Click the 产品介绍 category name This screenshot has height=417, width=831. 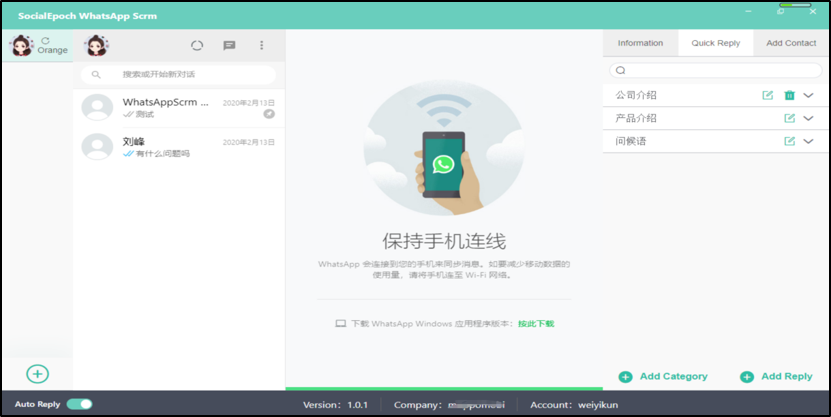(636, 118)
